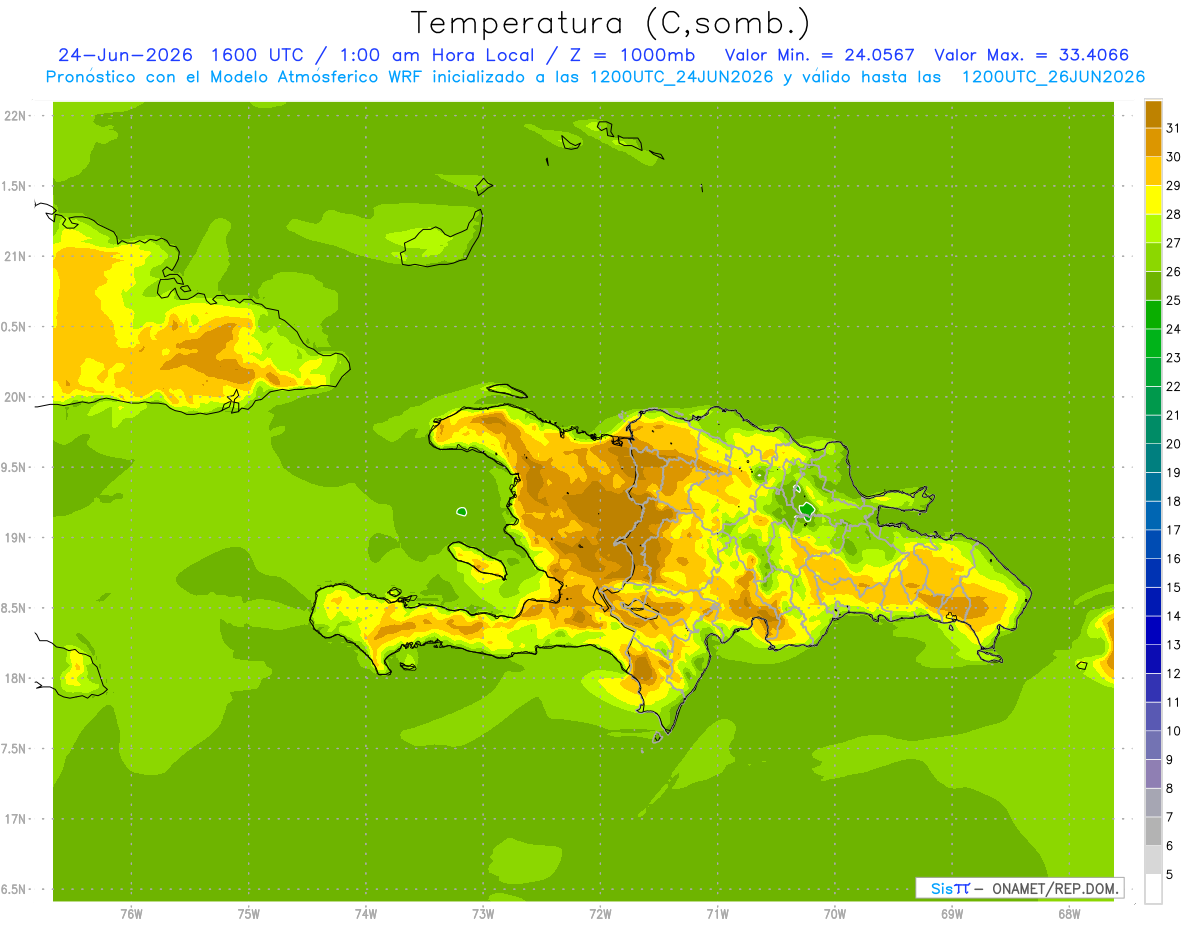Click "1200UTC_26JUN2026" valid-until time text

1053,77
